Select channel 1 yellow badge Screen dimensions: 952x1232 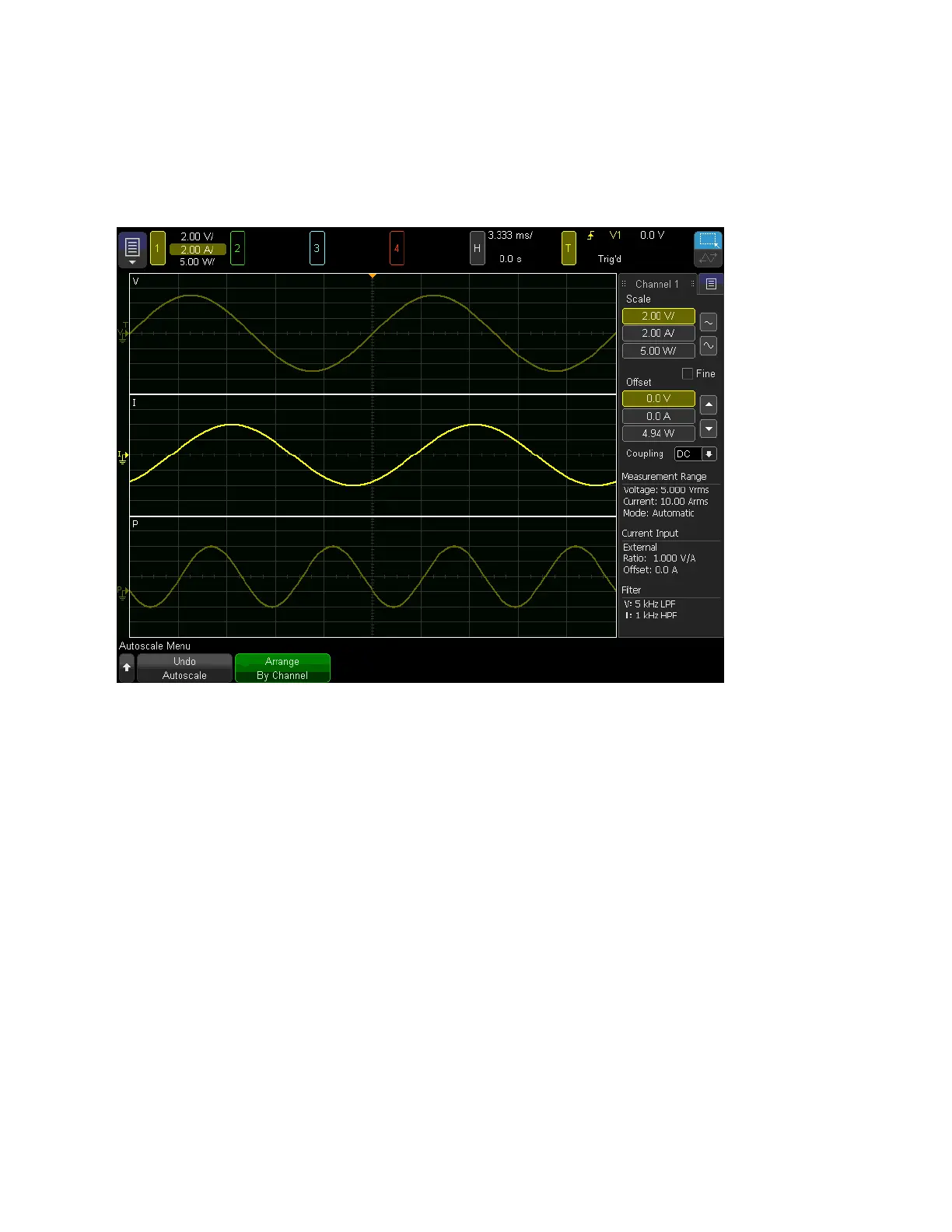[x=158, y=248]
